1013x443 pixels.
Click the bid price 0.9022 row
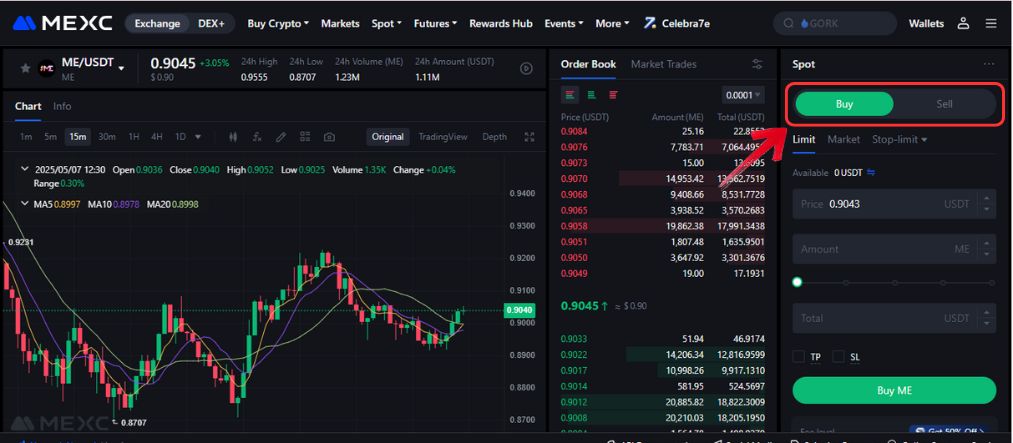pyautogui.click(x=662, y=354)
